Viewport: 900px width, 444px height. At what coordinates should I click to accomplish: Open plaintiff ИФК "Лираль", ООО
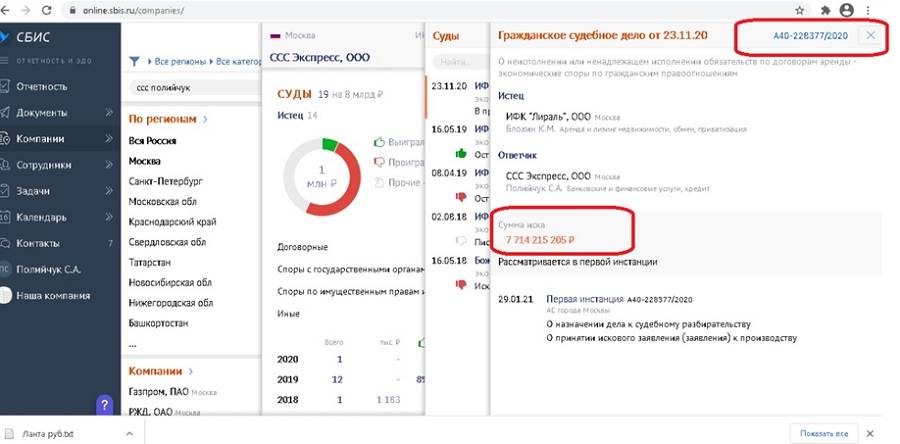tap(548, 116)
